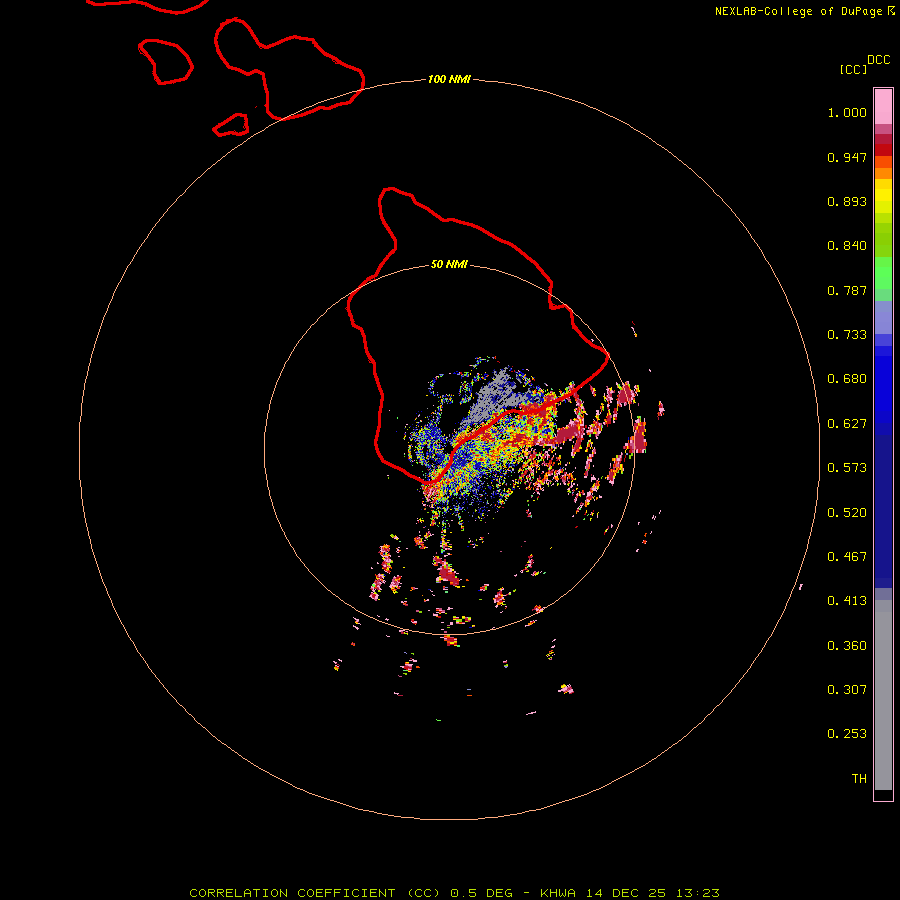The height and width of the screenshot is (900, 900).
Task: Click the 0.947 color scale value
Action: click(847, 157)
